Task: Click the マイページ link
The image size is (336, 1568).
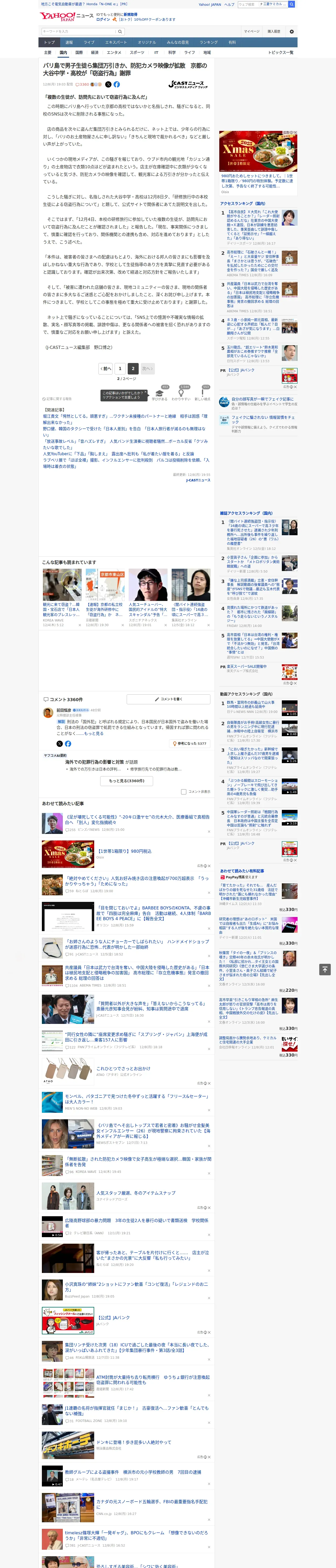Action: [251, 32]
